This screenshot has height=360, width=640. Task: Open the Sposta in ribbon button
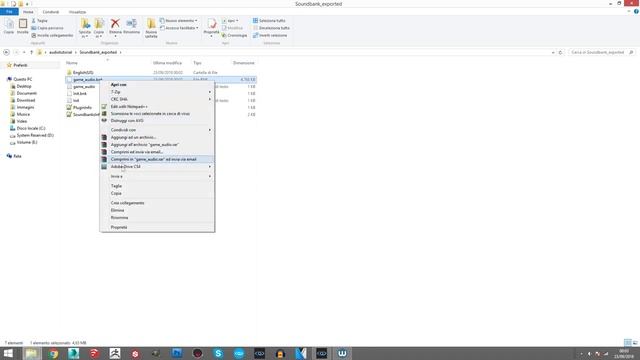(85, 28)
